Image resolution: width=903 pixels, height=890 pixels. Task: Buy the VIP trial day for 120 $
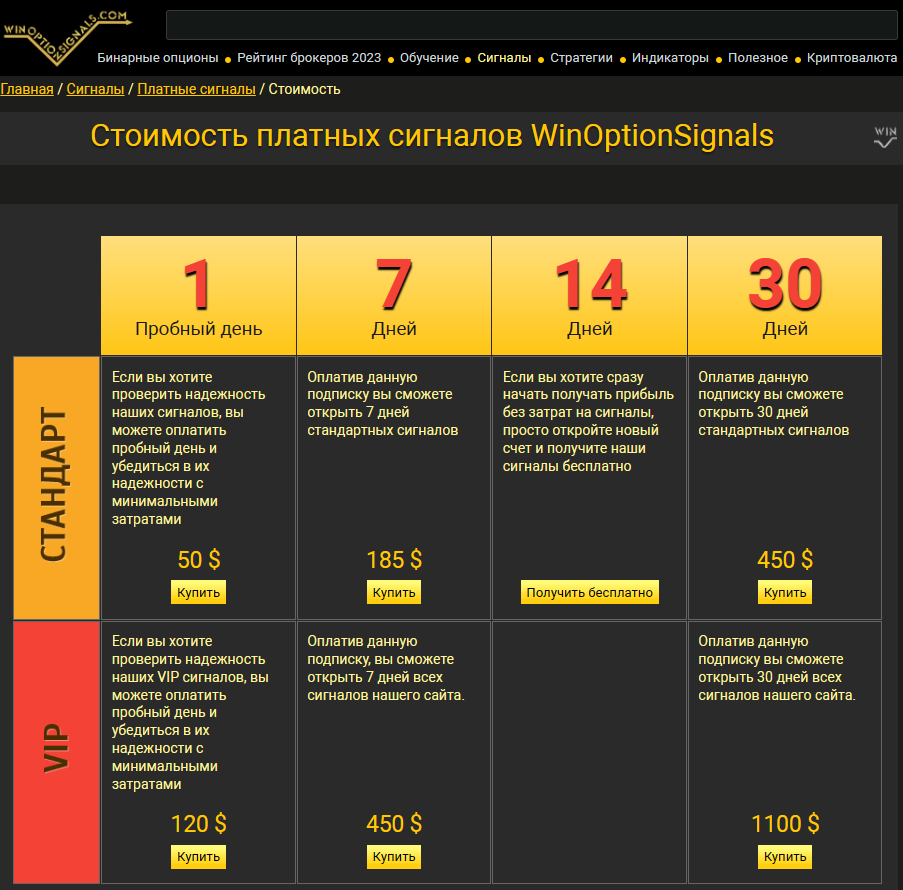tap(198, 857)
